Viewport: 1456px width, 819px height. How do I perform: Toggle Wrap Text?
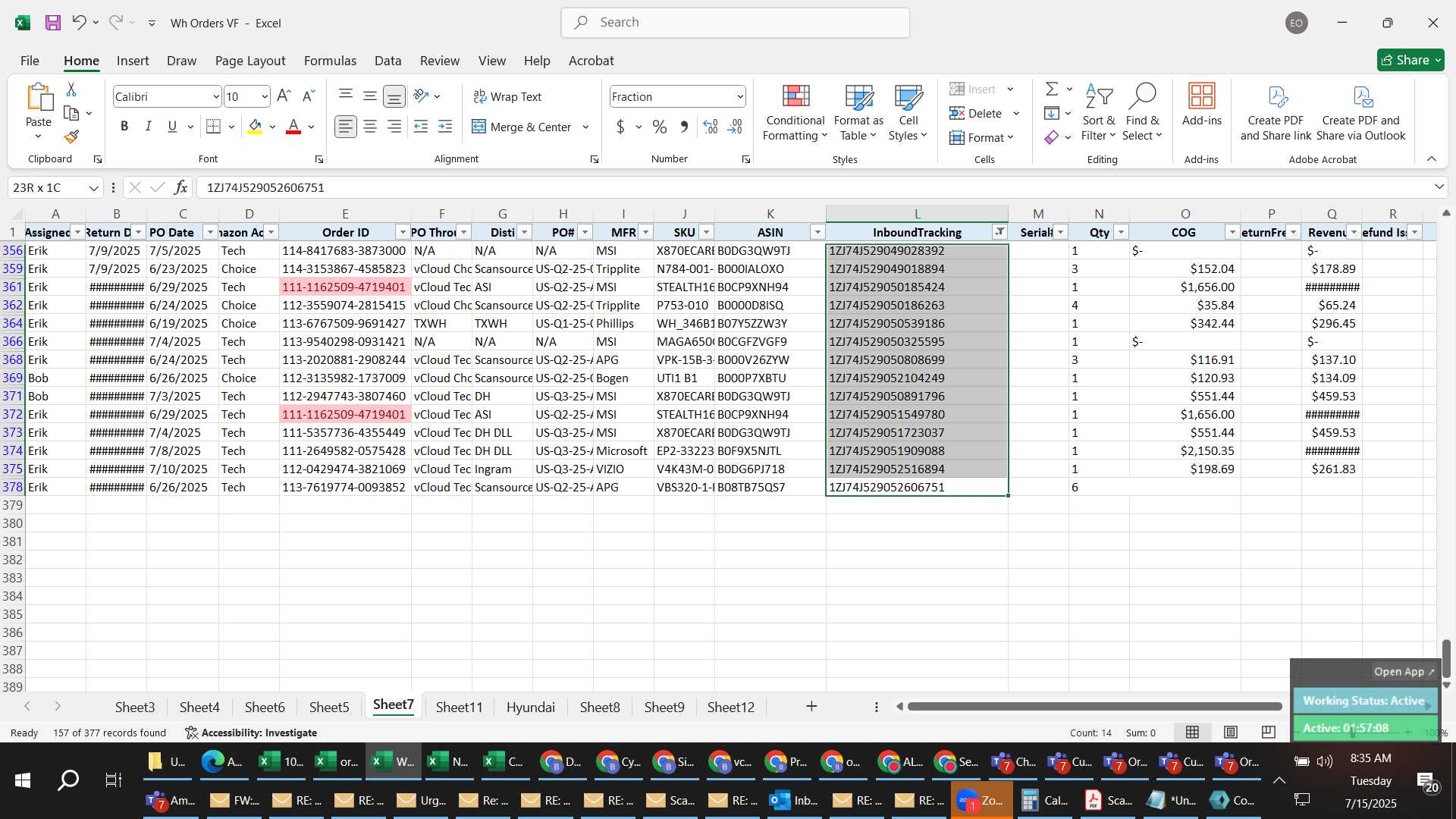[507, 96]
